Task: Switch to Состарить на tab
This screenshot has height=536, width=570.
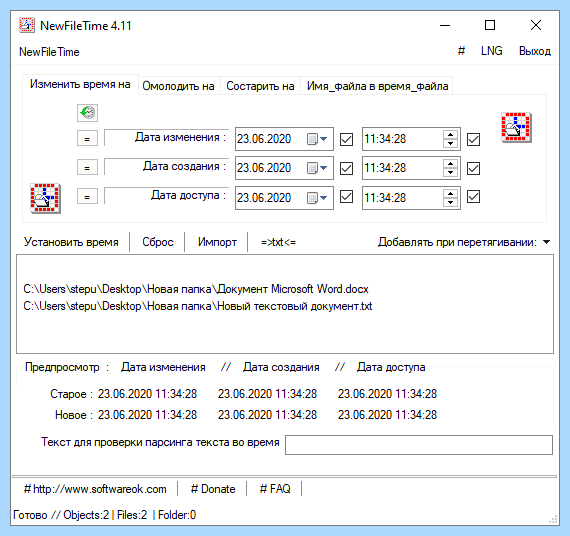Action: click(x=260, y=86)
